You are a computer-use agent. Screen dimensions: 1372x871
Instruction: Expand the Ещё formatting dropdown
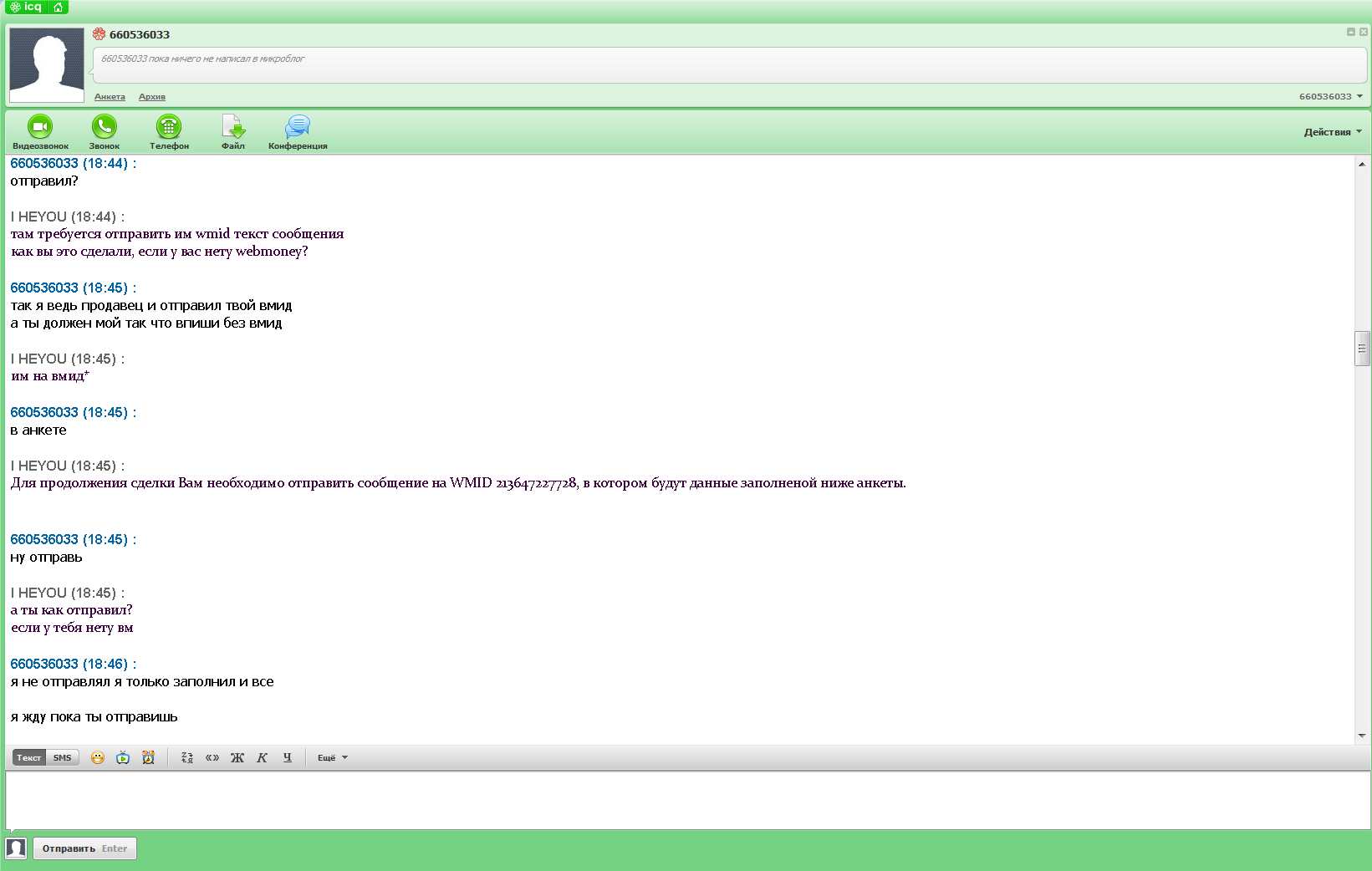(332, 757)
